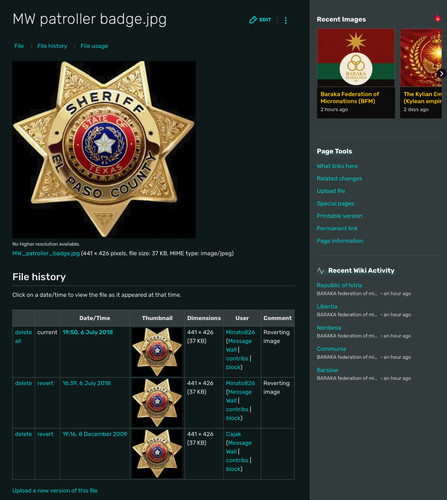The image size is (447, 500).
Task: Click the pencil icon beside EDIT
Action: [253, 20]
